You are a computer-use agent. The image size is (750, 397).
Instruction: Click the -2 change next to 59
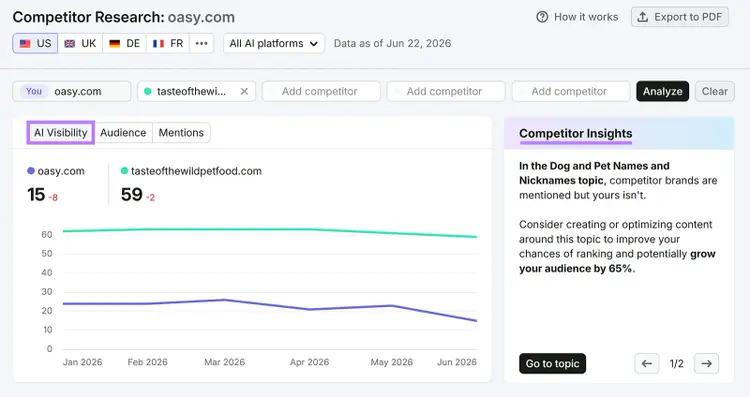150,198
